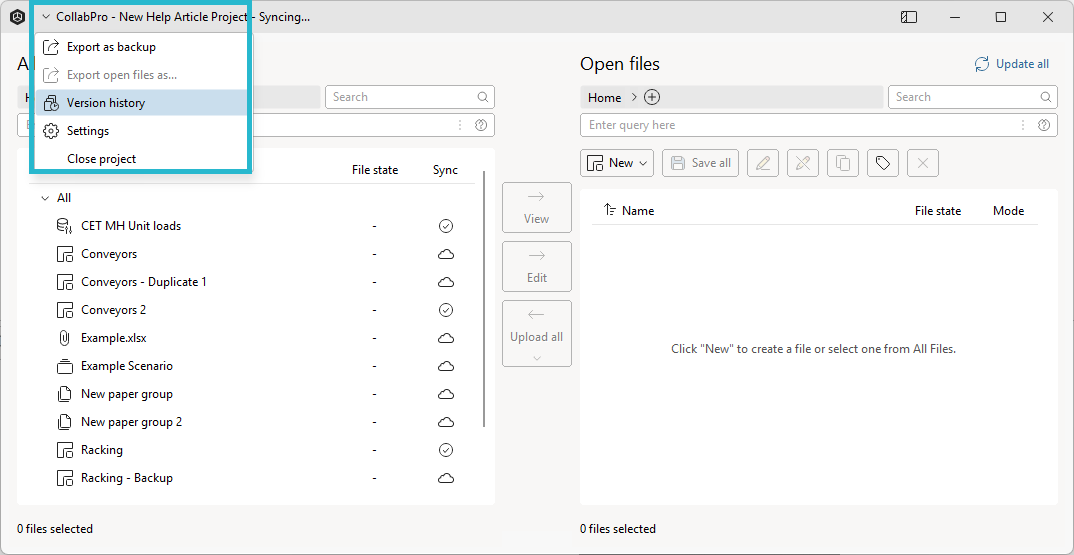
Task: Click the pencil edit toolbar icon
Action: pos(763,163)
